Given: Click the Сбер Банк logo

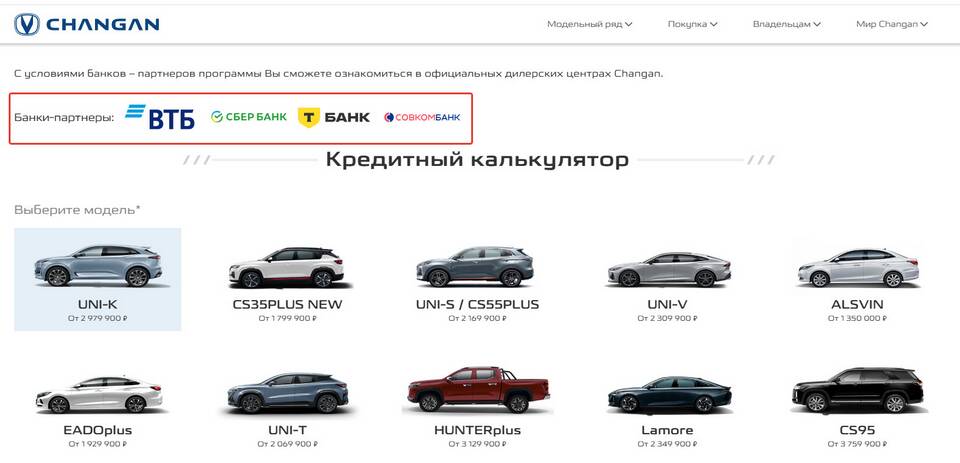Looking at the screenshot, I should click(249, 116).
